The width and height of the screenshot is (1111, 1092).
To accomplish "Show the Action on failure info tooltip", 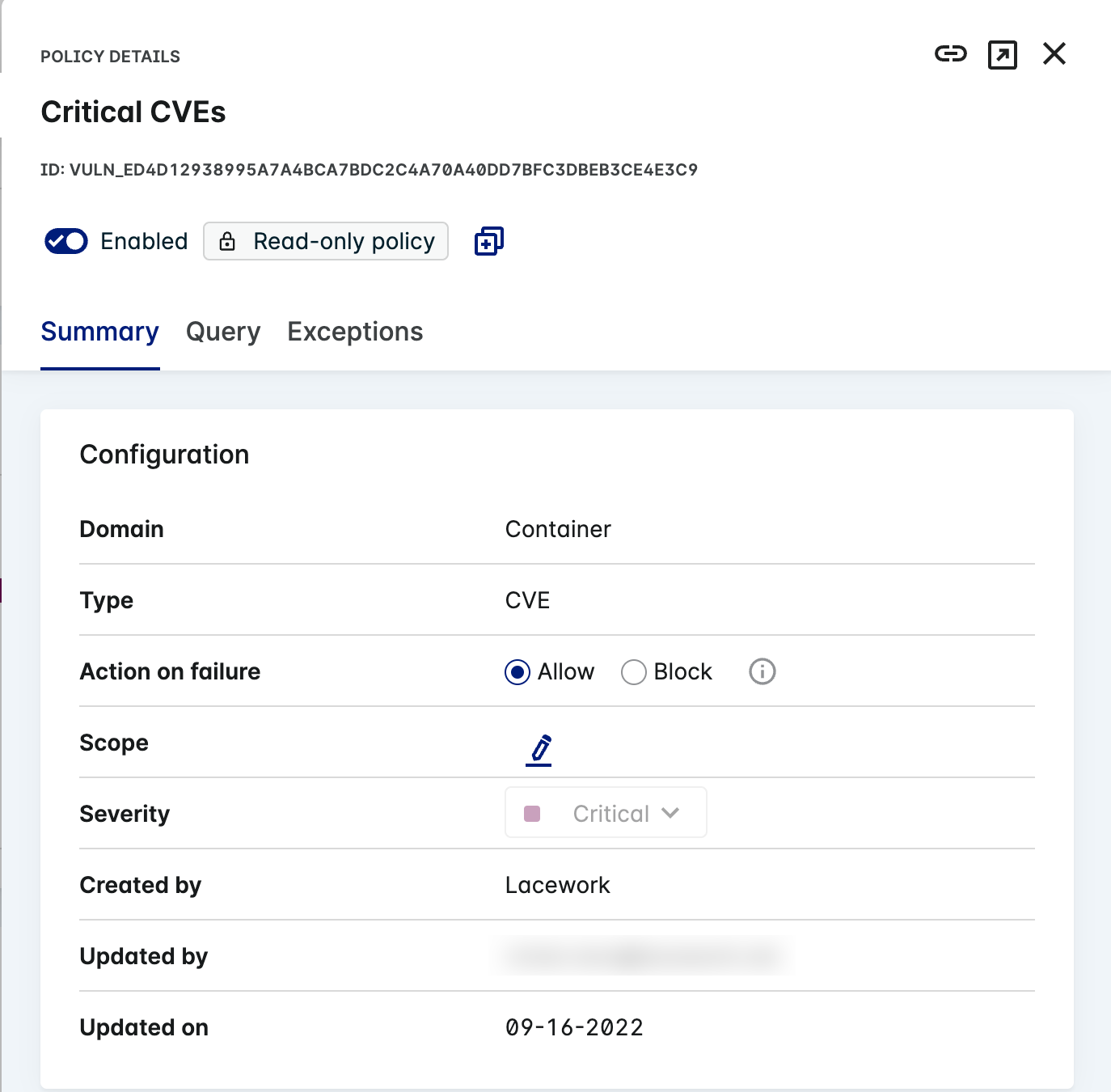I will pyautogui.click(x=761, y=671).
